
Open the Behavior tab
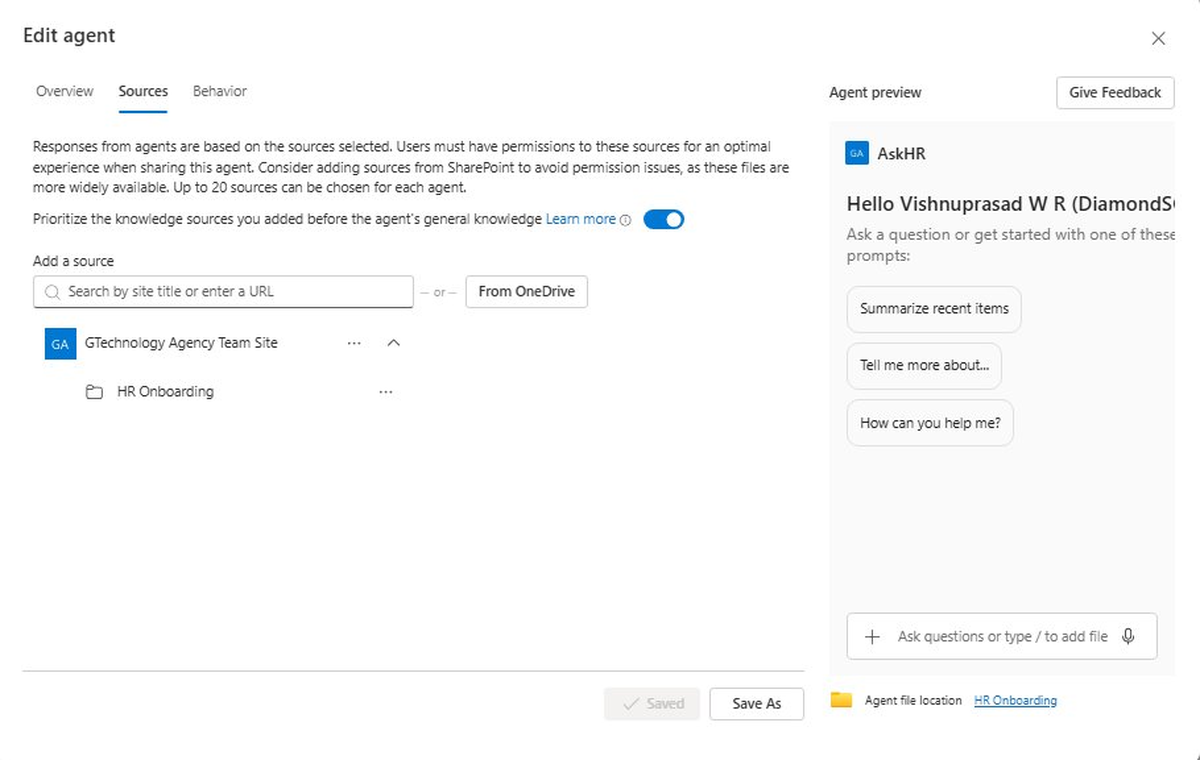[x=219, y=91]
